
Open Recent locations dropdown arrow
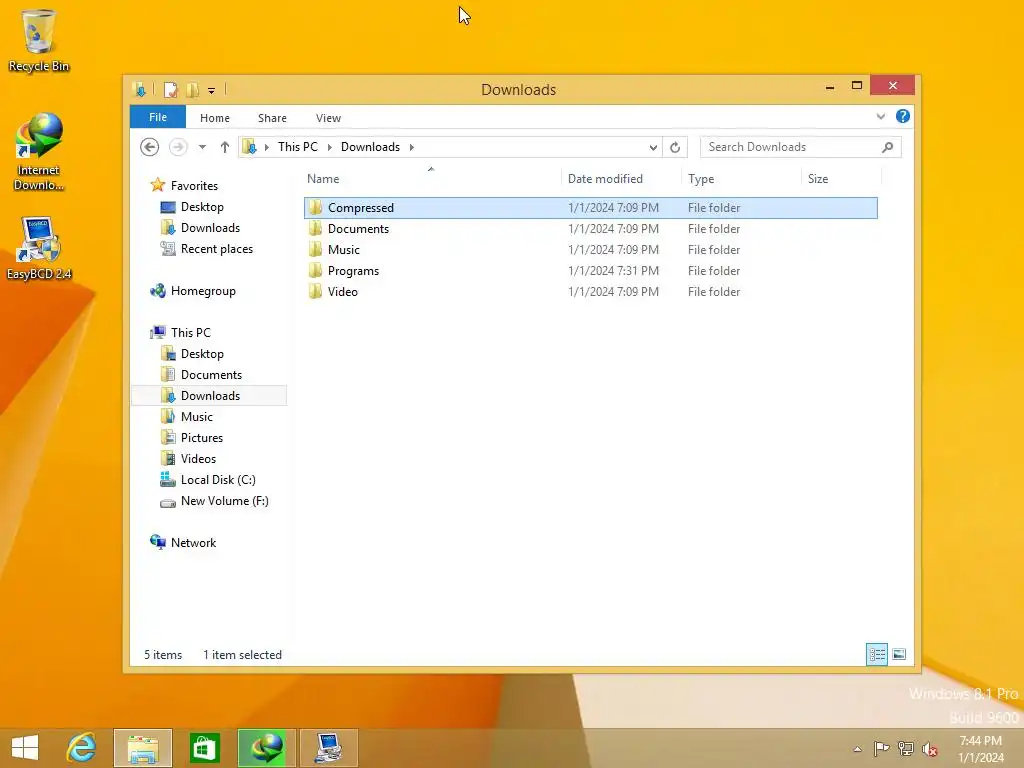coord(202,148)
